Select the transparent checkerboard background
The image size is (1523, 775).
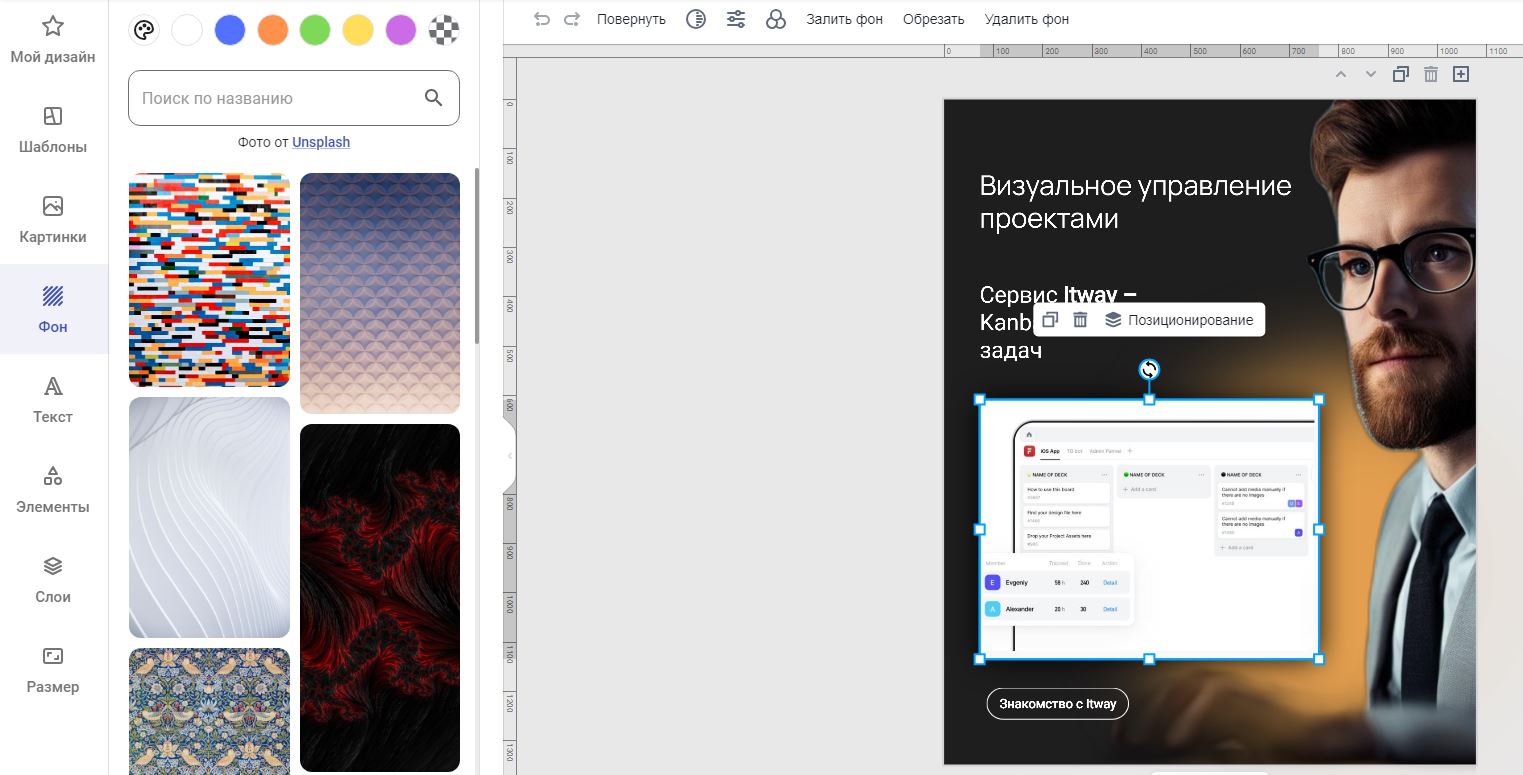click(444, 30)
